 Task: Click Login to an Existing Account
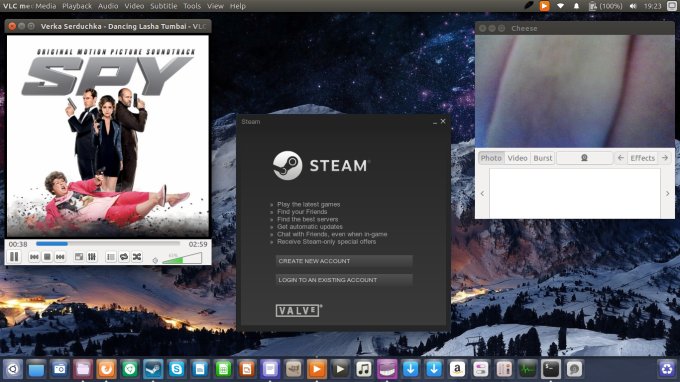[x=344, y=280]
